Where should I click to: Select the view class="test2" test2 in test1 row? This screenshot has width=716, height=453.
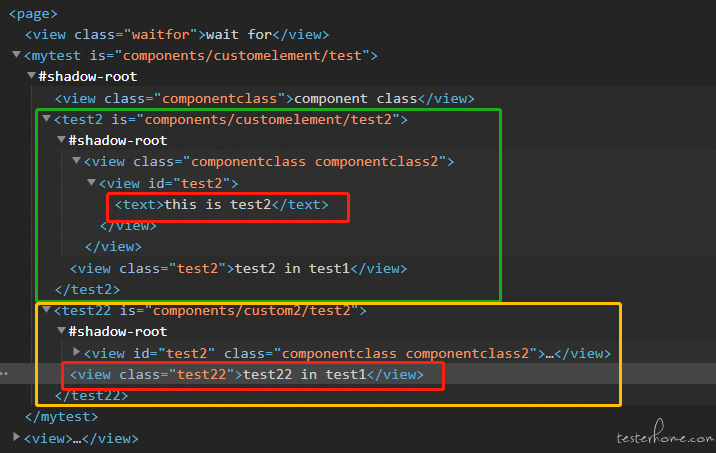238,269
